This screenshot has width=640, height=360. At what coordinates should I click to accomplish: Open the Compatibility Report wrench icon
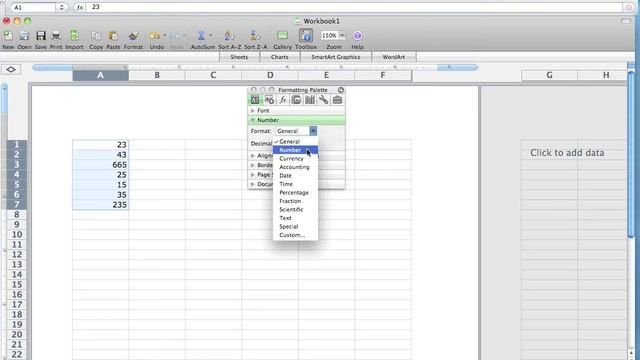point(323,100)
